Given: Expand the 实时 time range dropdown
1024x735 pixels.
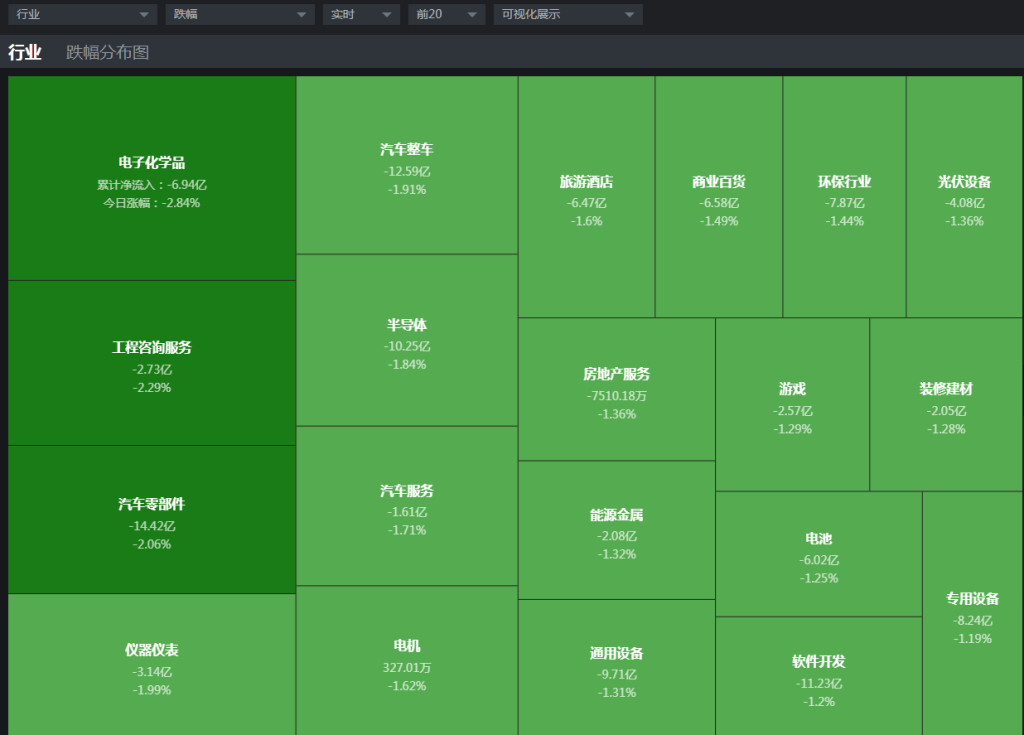Looking at the screenshot, I should [x=361, y=14].
